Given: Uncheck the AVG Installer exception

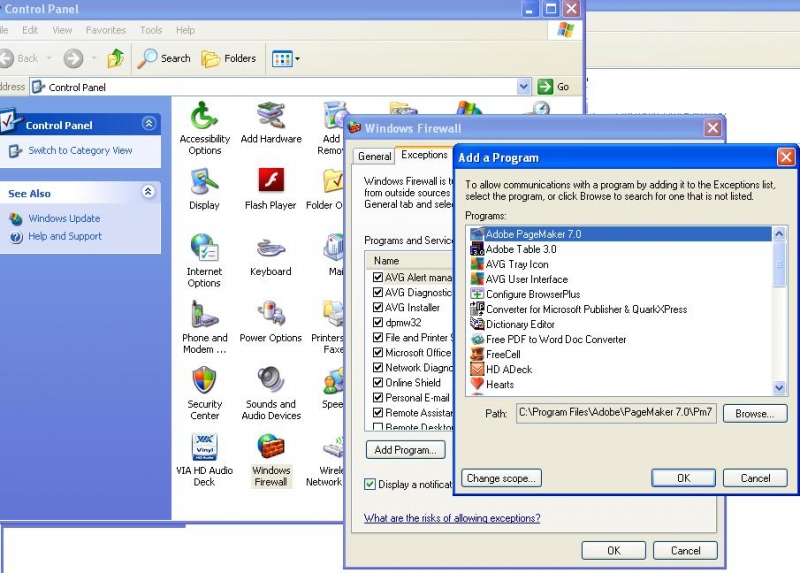Looking at the screenshot, I should pos(378,308).
